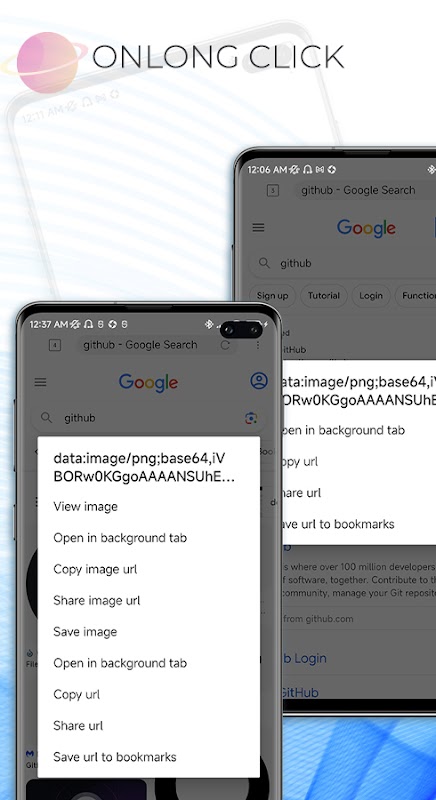
Task: Select Share image url entry
Action: pos(96,601)
